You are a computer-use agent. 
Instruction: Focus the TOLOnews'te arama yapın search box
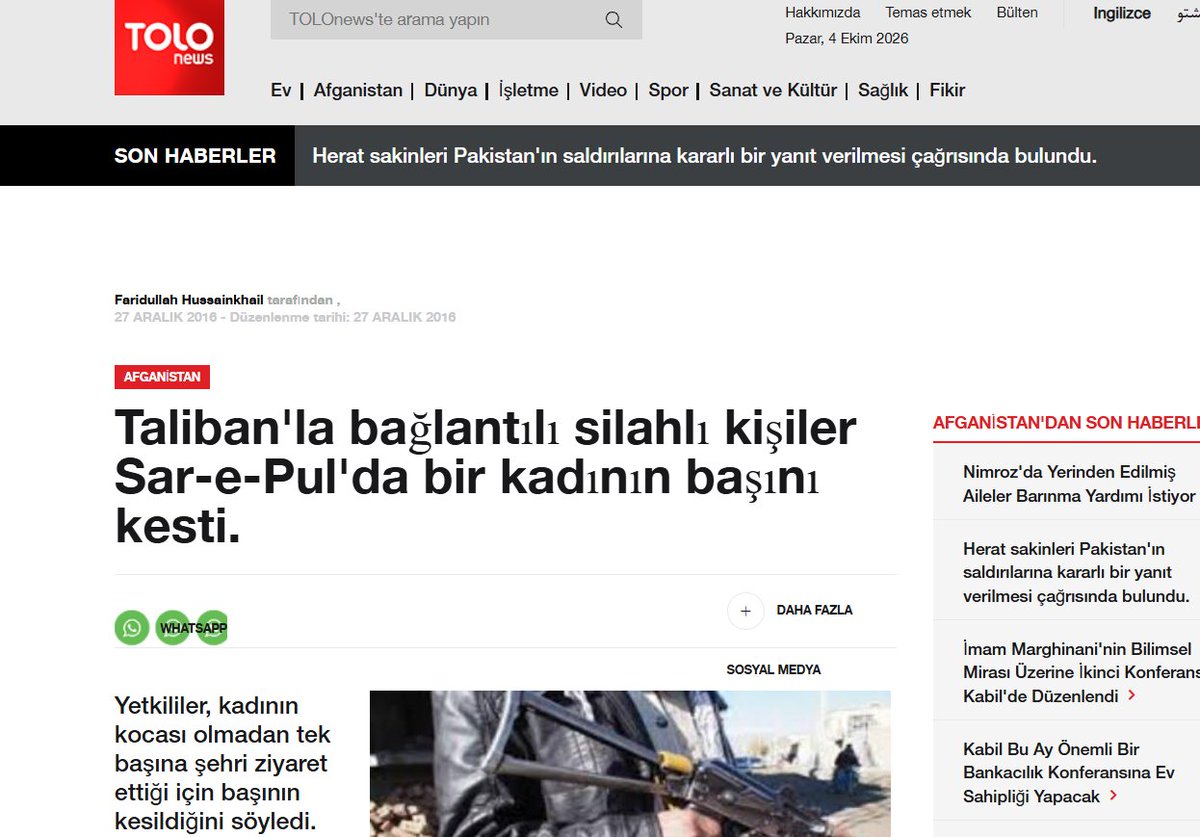456,20
